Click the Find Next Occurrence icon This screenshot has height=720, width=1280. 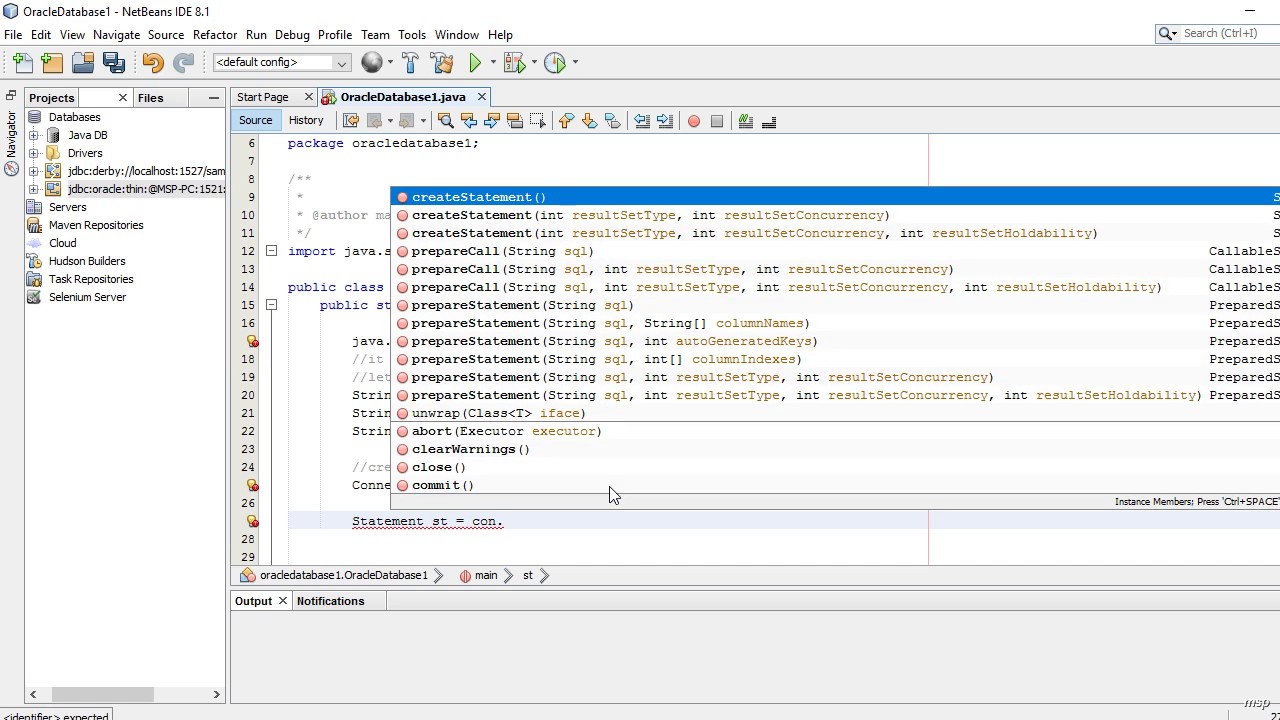pyautogui.click(x=492, y=121)
